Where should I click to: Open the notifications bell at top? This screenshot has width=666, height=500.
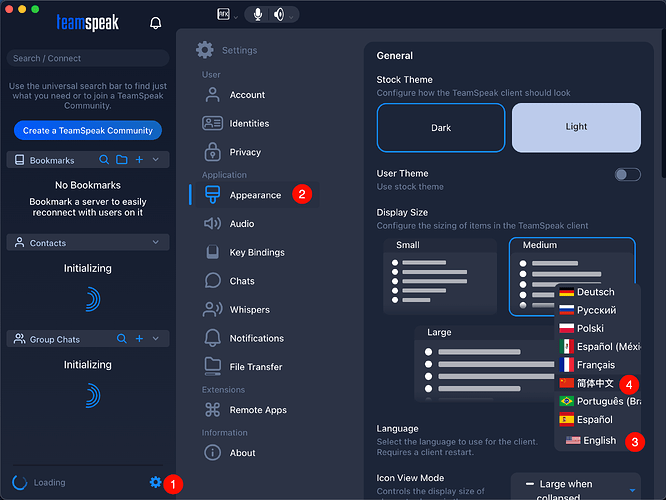[155, 23]
